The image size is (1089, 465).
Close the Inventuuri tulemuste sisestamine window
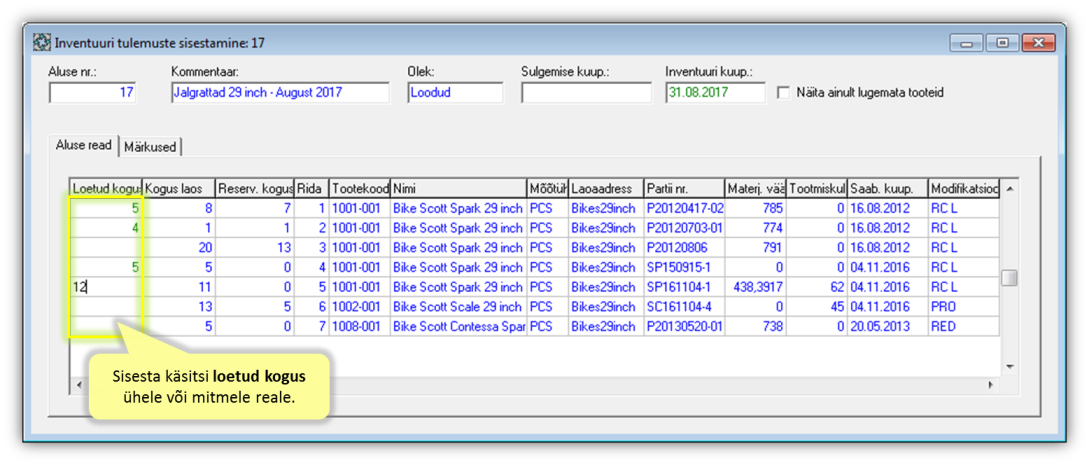coord(1038,43)
